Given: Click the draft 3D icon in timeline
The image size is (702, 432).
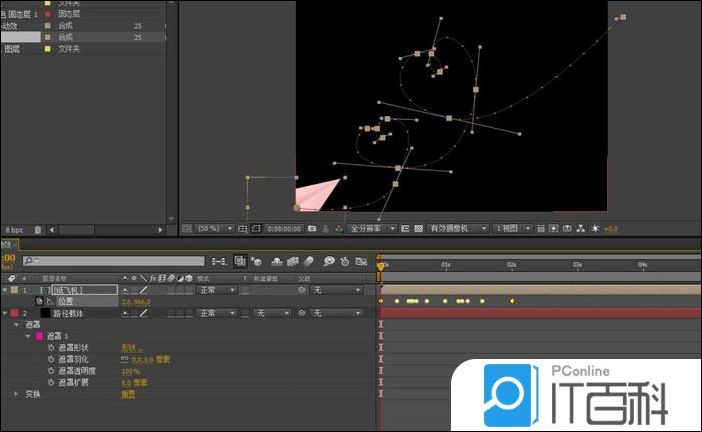Looking at the screenshot, I should point(258,262).
